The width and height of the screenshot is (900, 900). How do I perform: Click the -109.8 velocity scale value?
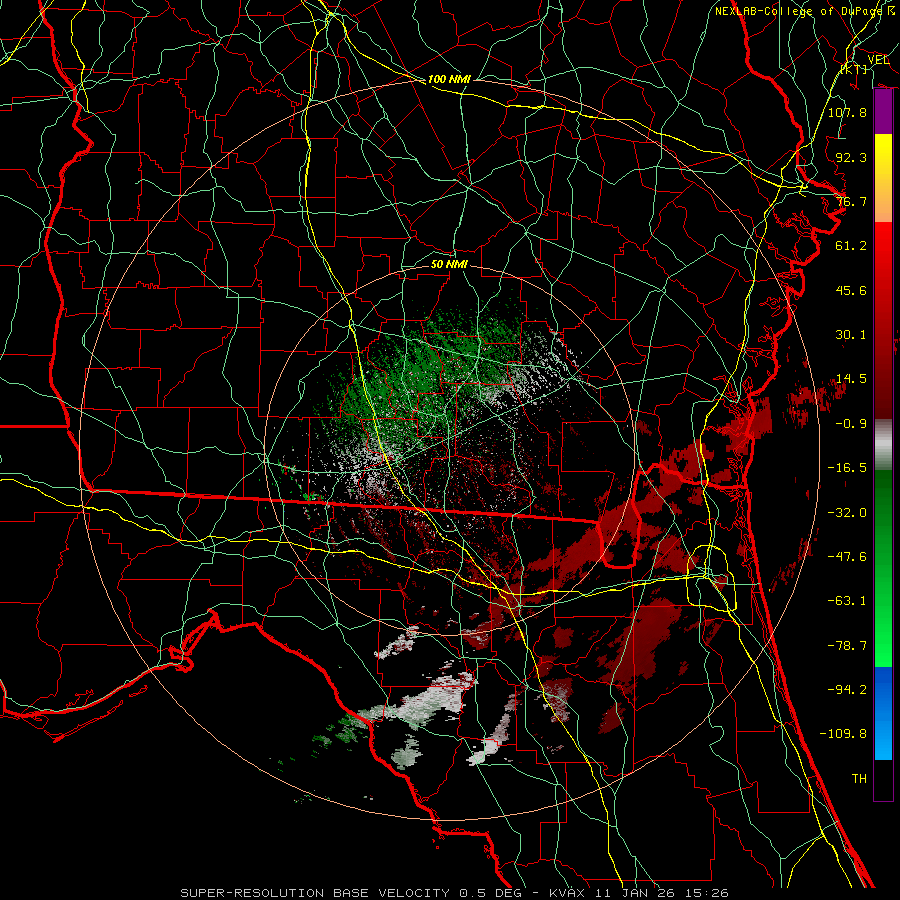(843, 734)
